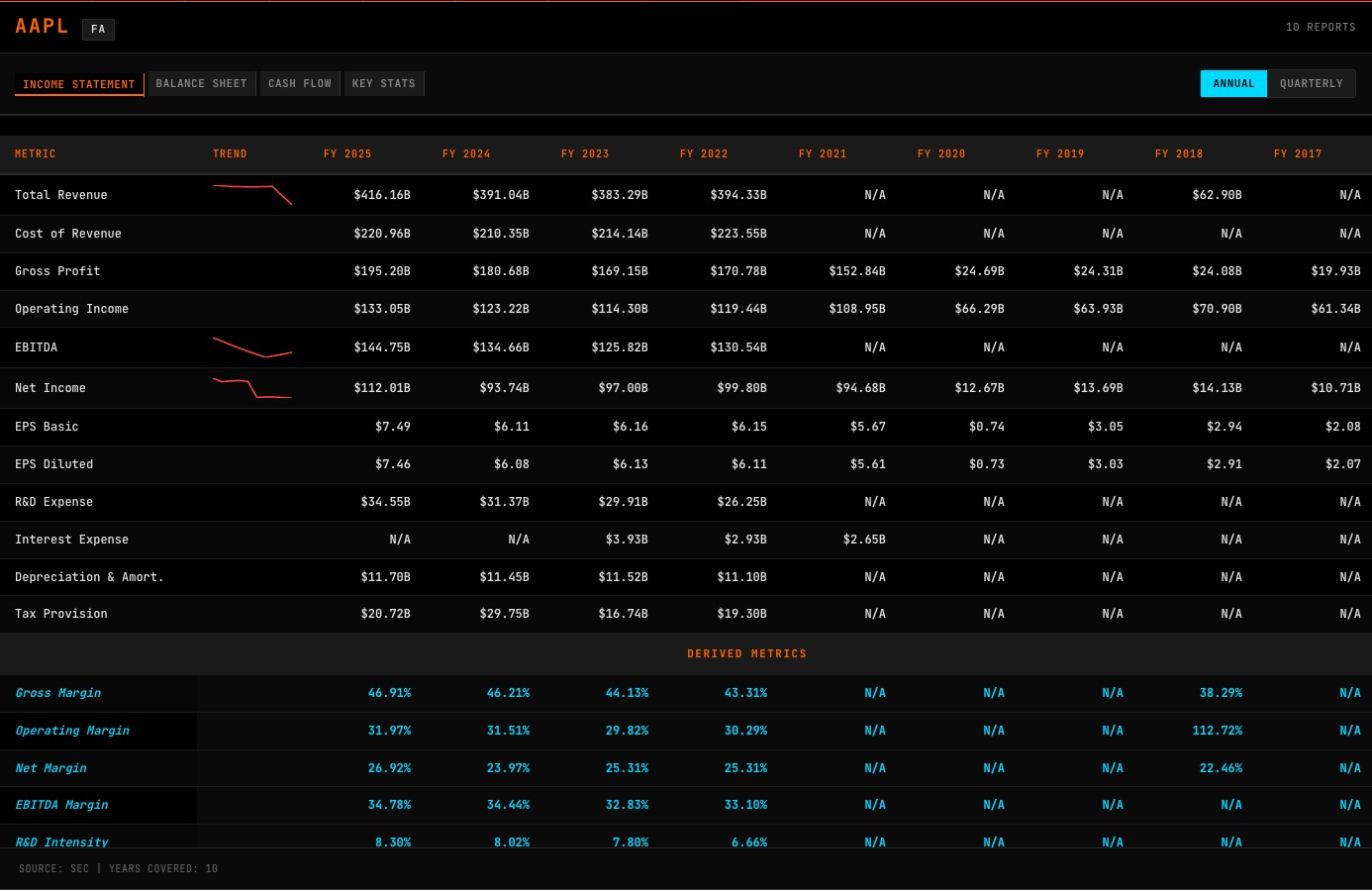
Task: Click the $416.16B Total Revenue value
Action: [382, 195]
